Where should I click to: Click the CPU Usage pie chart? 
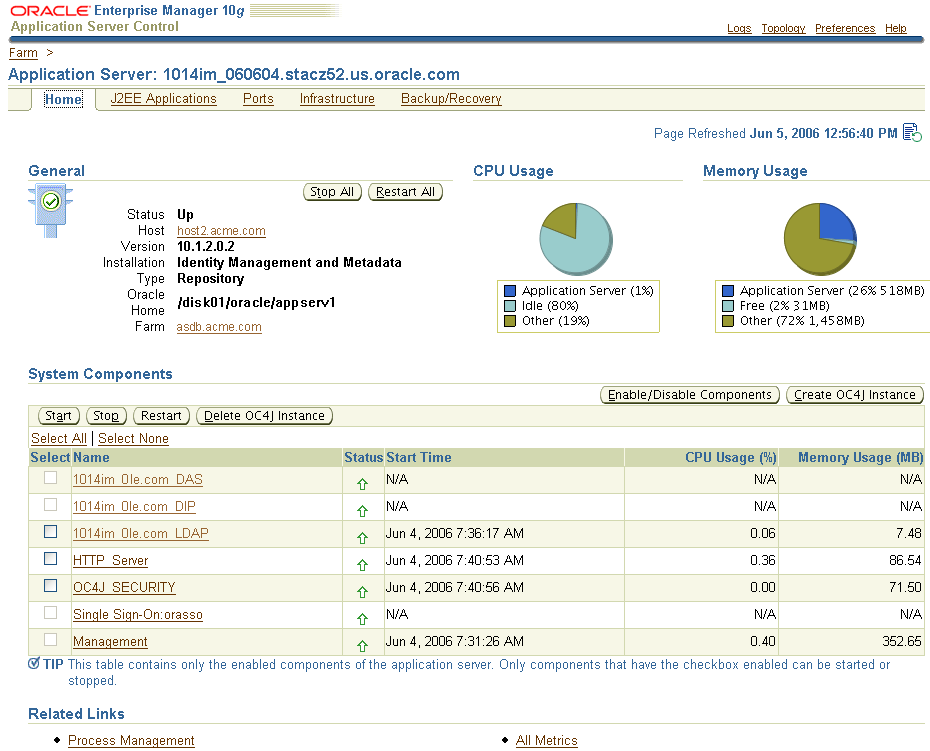coord(576,239)
